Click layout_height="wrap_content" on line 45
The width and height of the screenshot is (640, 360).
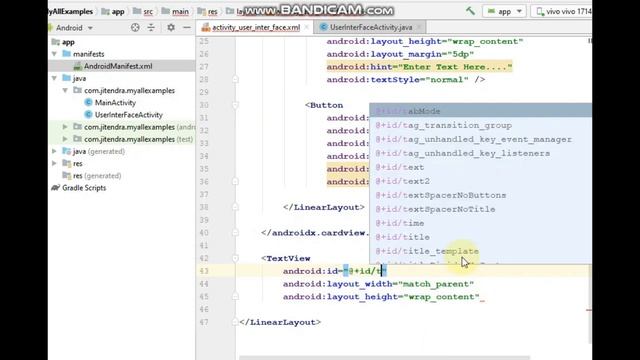[x=403, y=297]
